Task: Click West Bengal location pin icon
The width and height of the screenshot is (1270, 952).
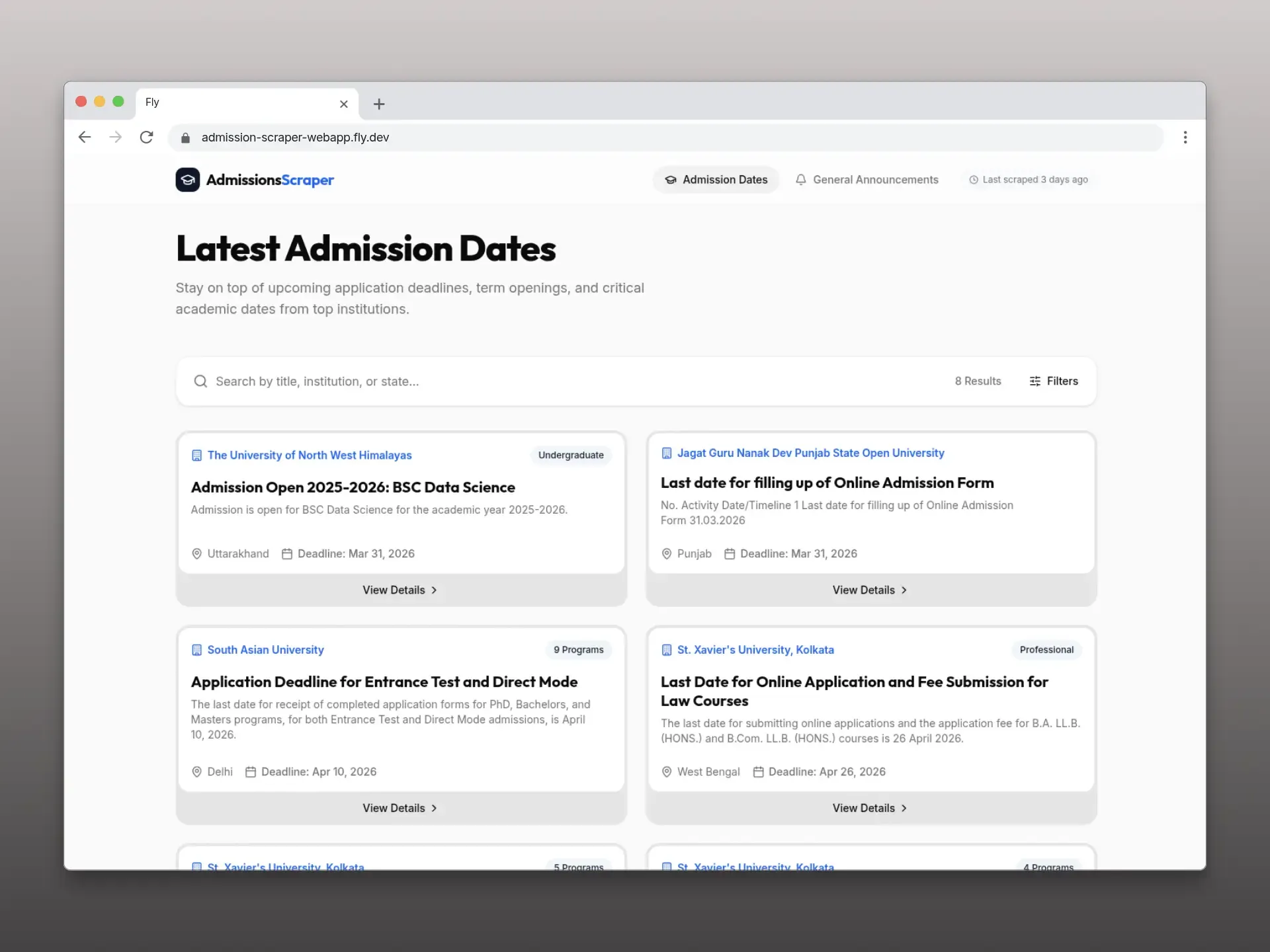Action: [x=667, y=772]
